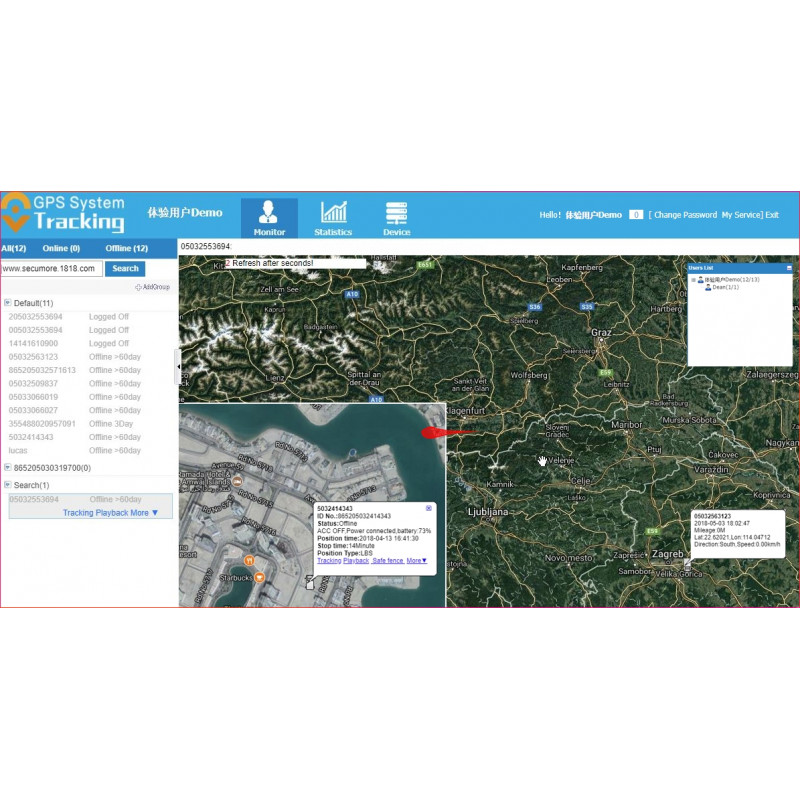
Task: Show the Offline (12) device filter
Action: pos(127,248)
